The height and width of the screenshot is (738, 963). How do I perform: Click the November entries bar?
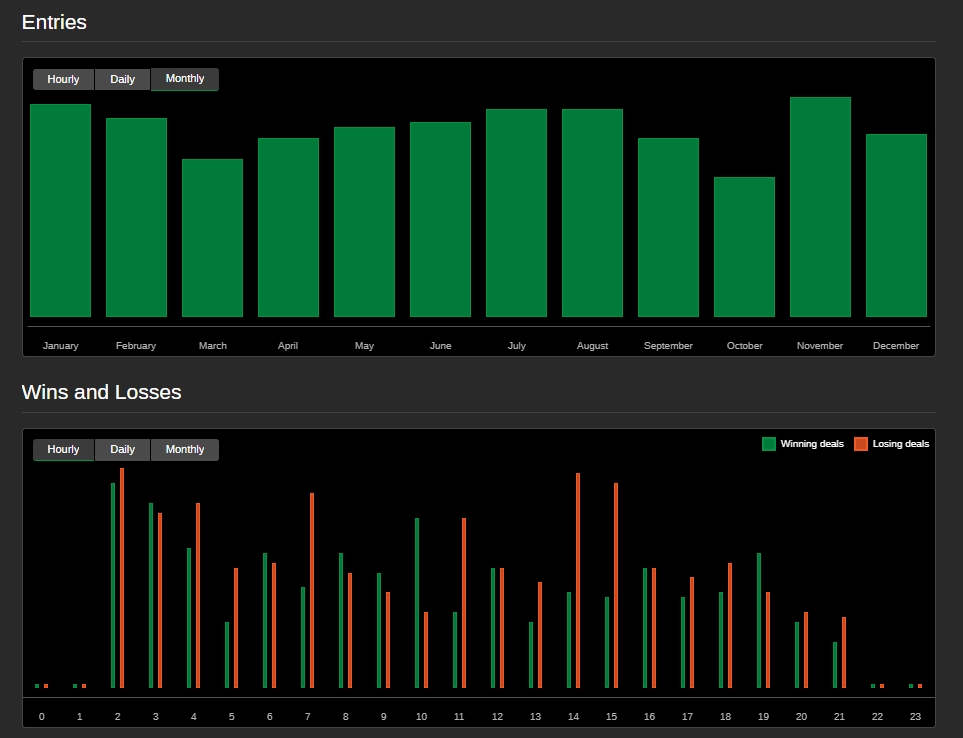820,207
